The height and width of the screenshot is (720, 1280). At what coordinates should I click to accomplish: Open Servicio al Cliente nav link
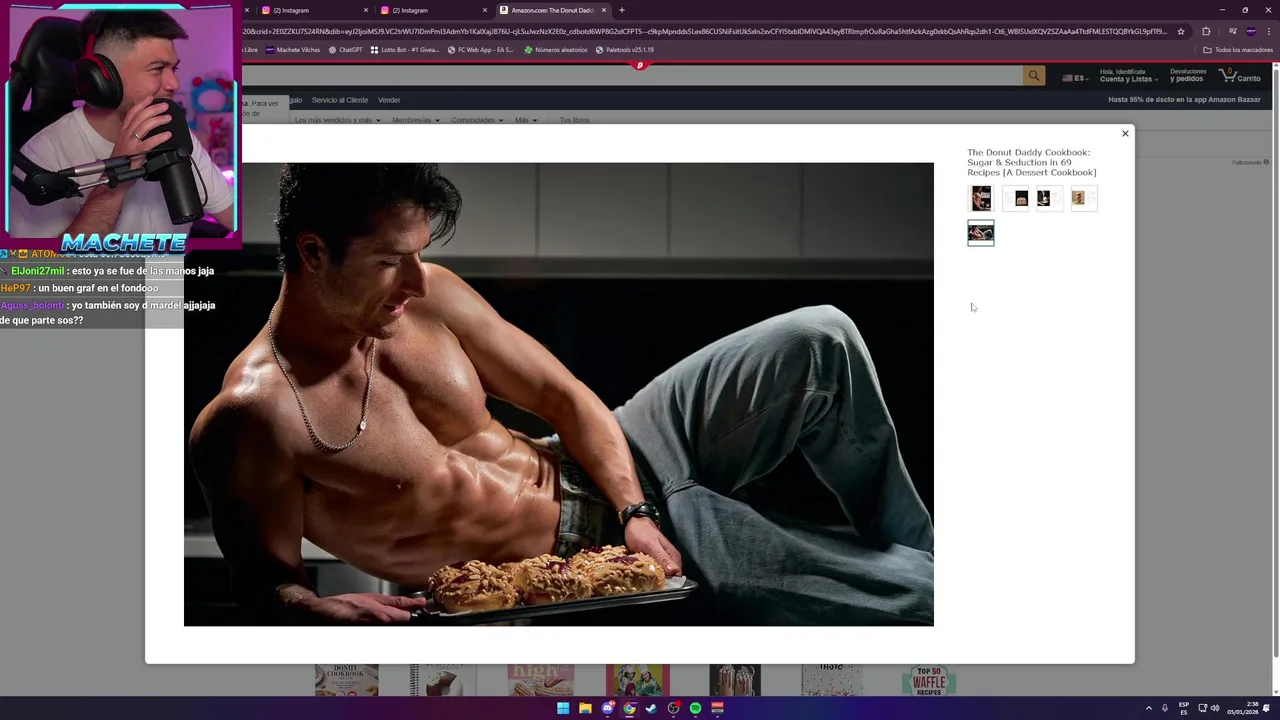tap(340, 100)
